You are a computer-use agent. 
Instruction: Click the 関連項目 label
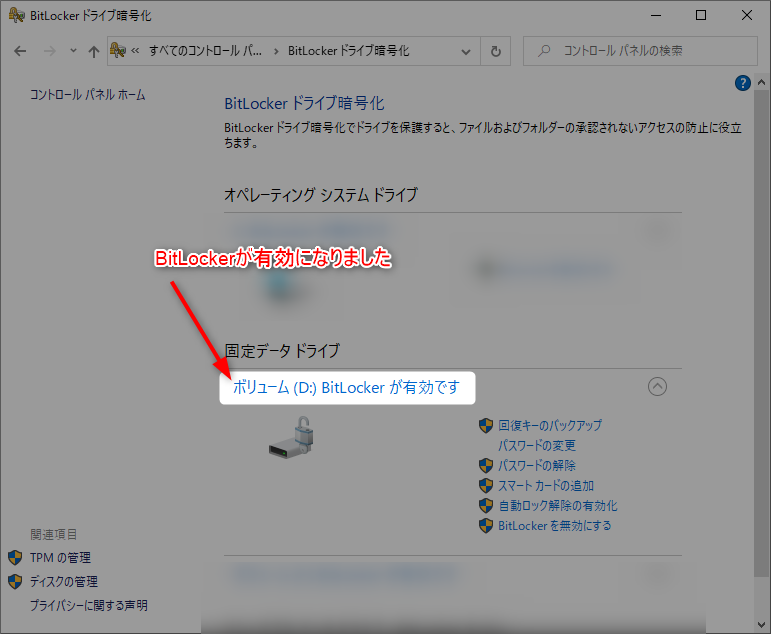pos(54,534)
